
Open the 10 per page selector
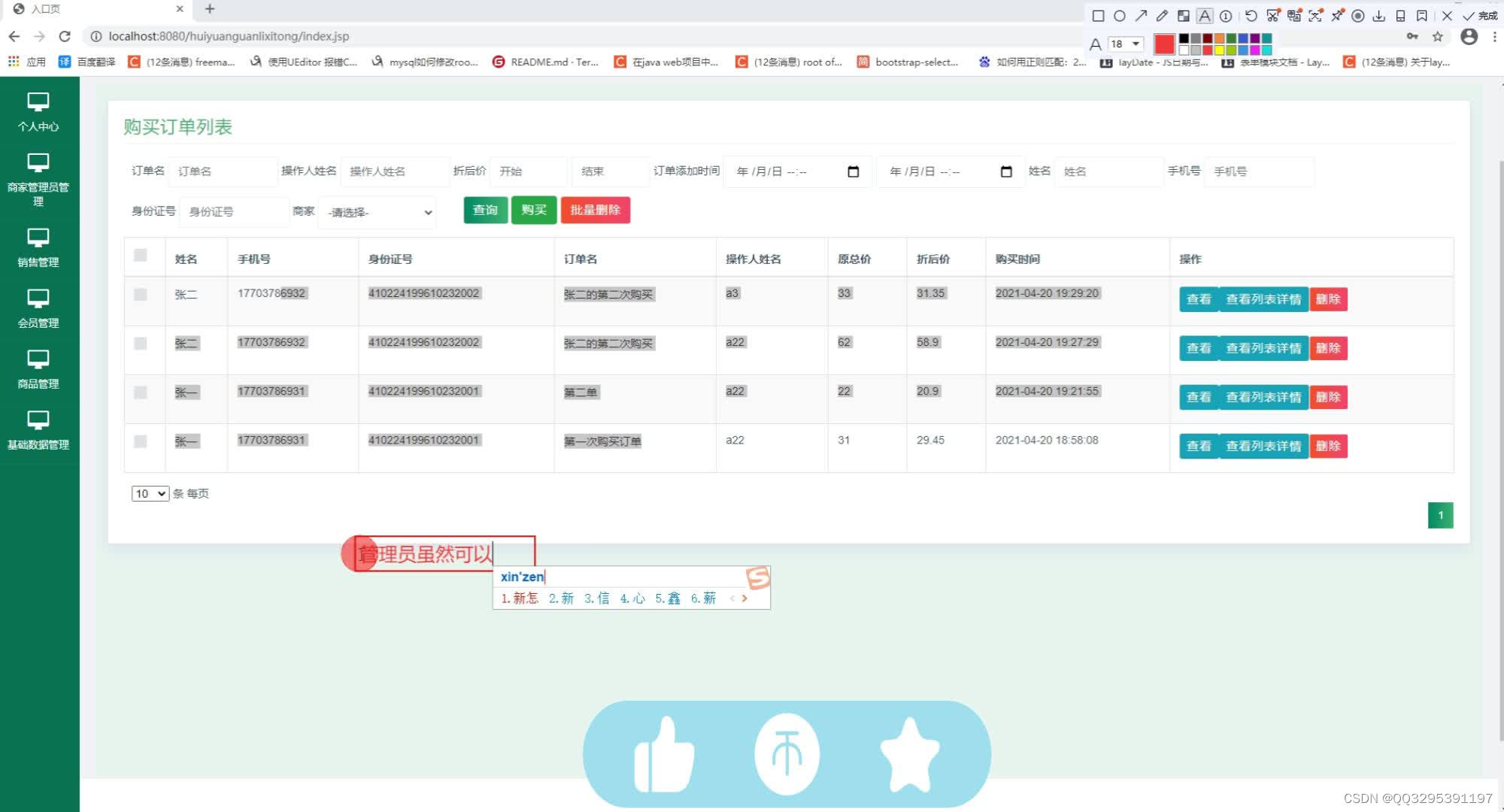pos(150,493)
